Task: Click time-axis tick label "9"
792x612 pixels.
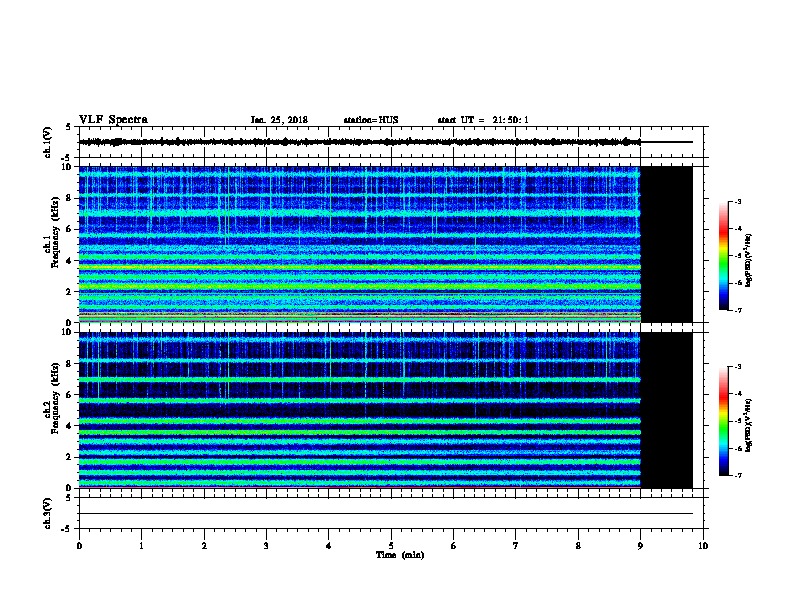Action: pos(640,546)
